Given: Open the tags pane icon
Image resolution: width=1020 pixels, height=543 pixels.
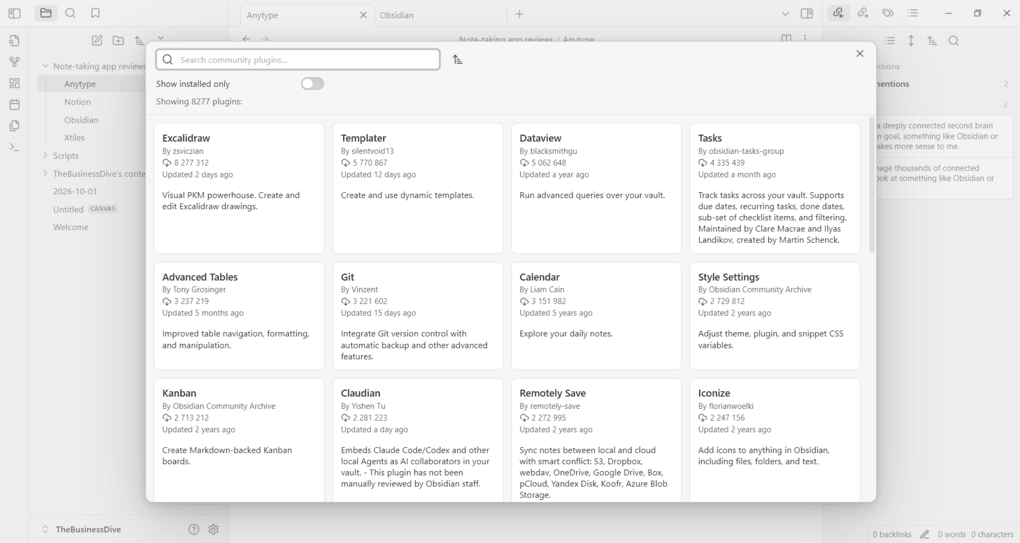Looking at the screenshot, I should 888,13.
